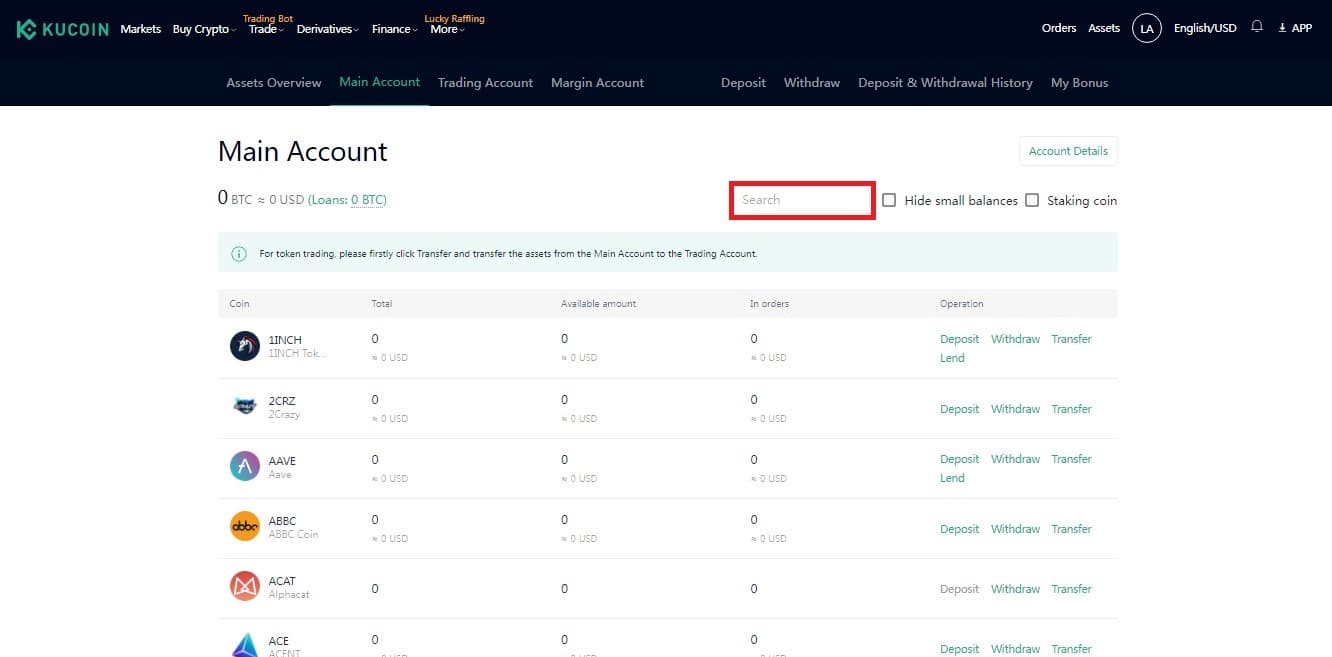The height and width of the screenshot is (657, 1332).
Task: Click Deposit for AAVE
Action: (x=960, y=459)
